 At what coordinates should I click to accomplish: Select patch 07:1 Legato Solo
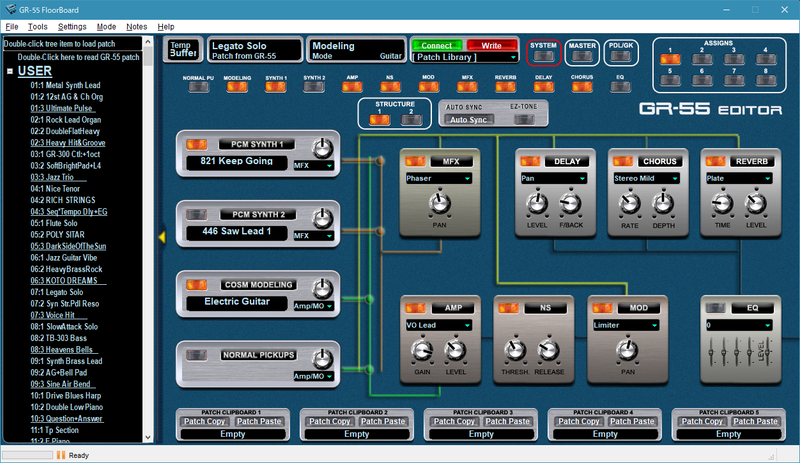coord(57,292)
